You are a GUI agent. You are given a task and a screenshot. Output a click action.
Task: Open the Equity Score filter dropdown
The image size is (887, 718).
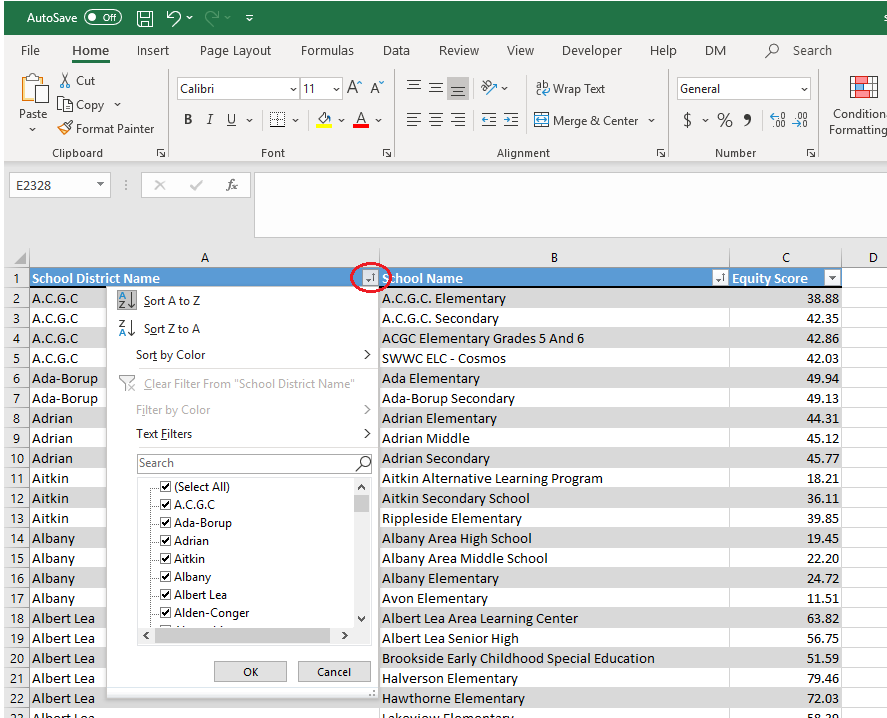pos(831,279)
